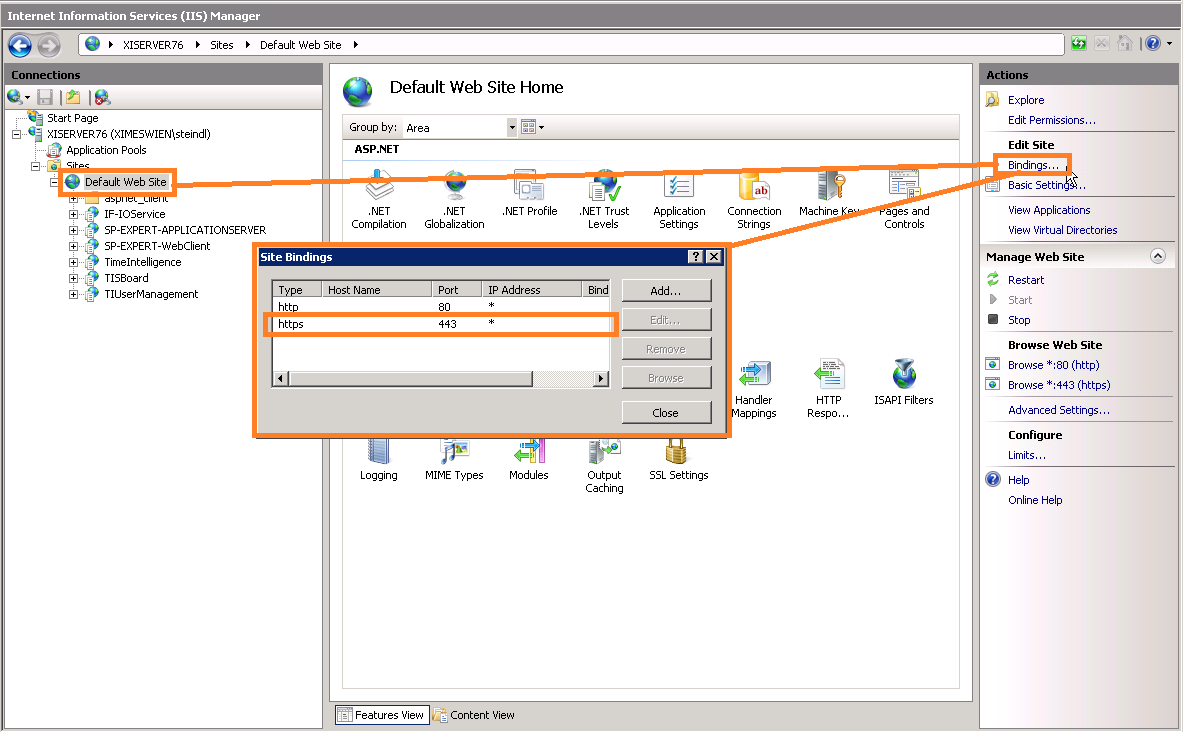The height and width of the screenshot is (732, 1183).
Task: Click the Add... button in Site Bindings
Action: click(x=666, y=291)
